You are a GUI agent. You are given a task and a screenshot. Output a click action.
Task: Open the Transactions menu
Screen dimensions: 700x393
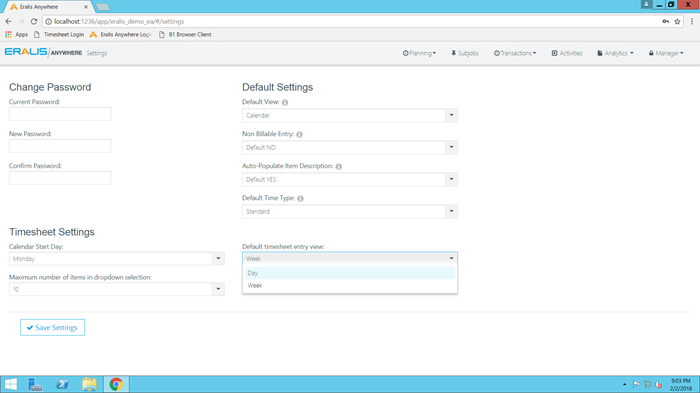click(x=515, y=53)
